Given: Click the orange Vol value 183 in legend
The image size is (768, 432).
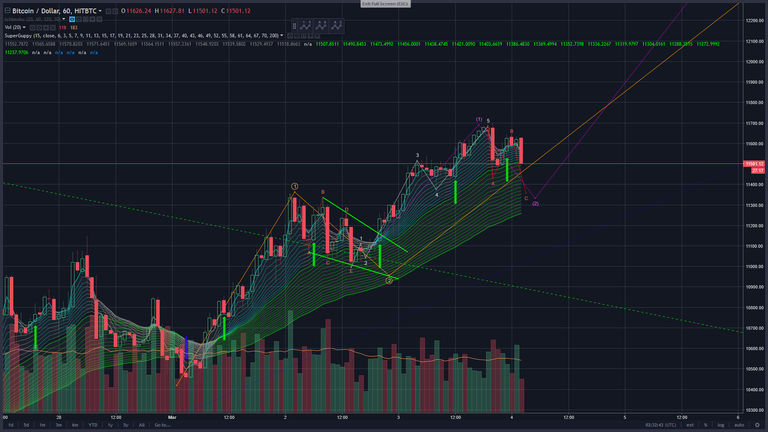Looking at the screenshot, I should click(x=74, y=27).
